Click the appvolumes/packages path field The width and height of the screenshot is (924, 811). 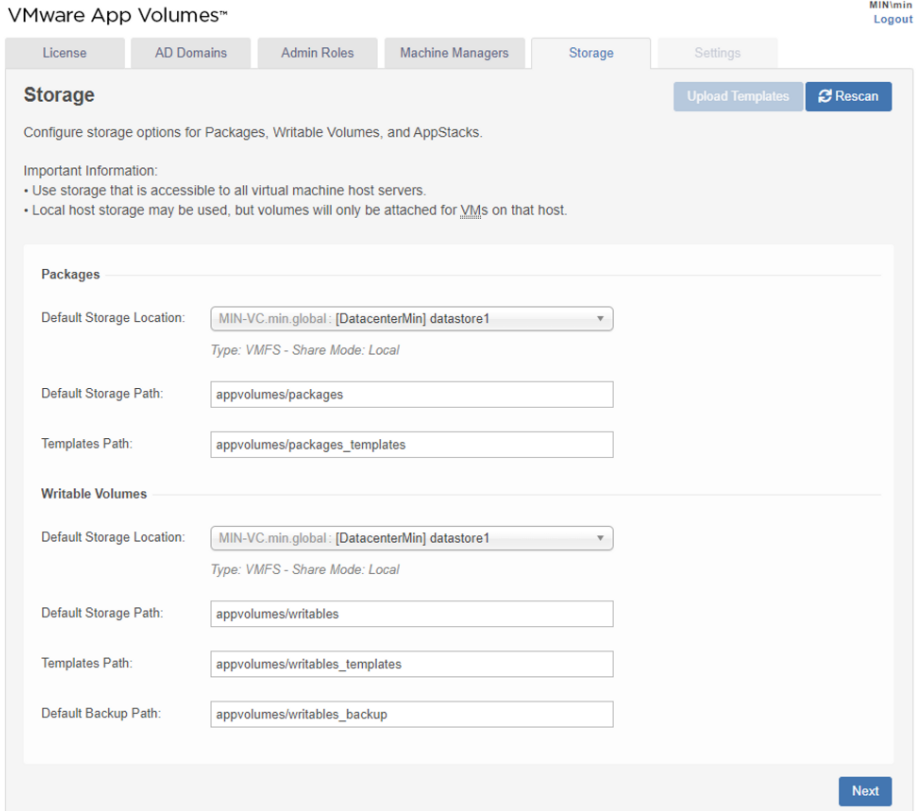[412, 394]
